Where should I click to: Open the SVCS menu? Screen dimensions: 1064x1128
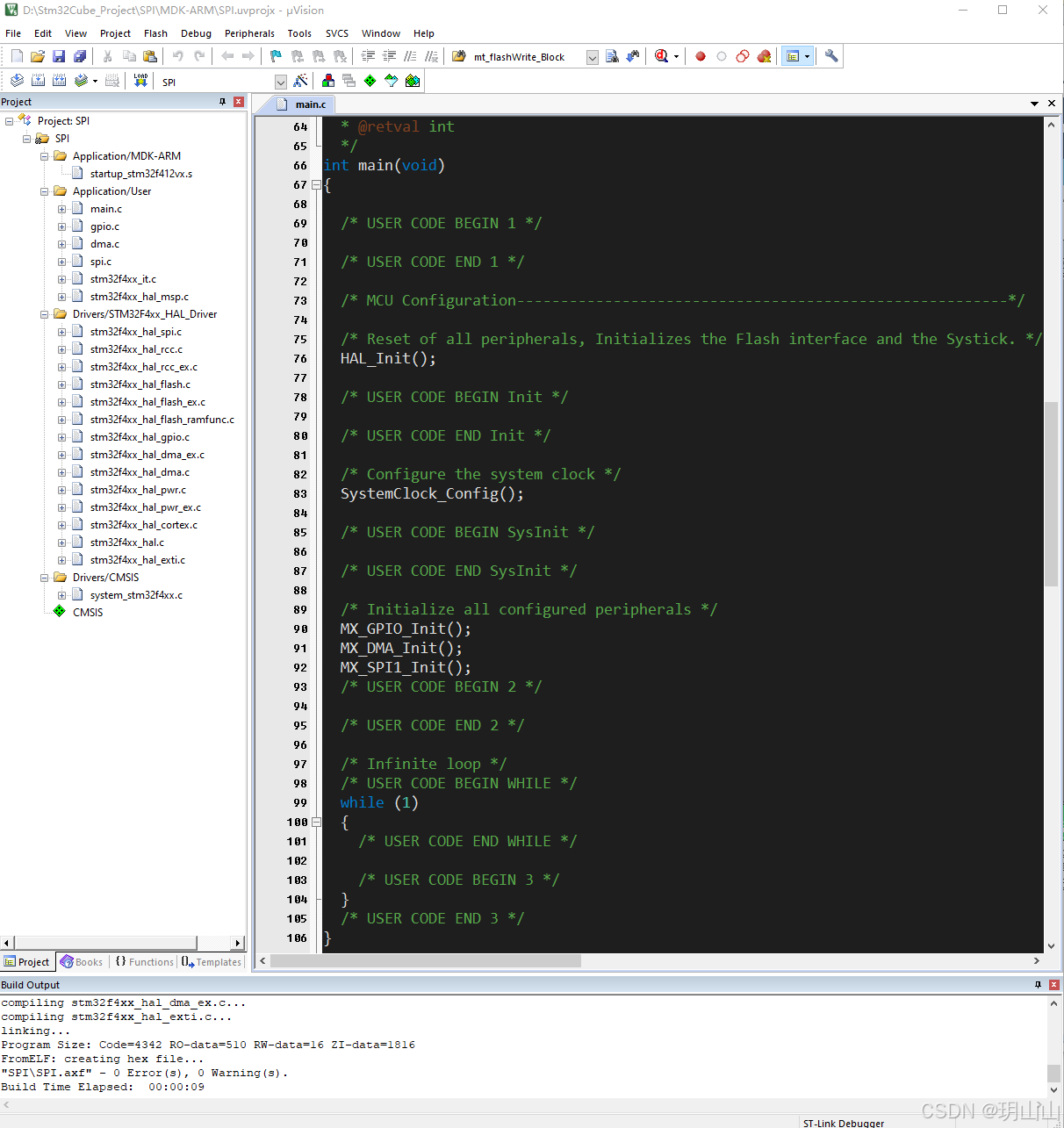point(337,33)
